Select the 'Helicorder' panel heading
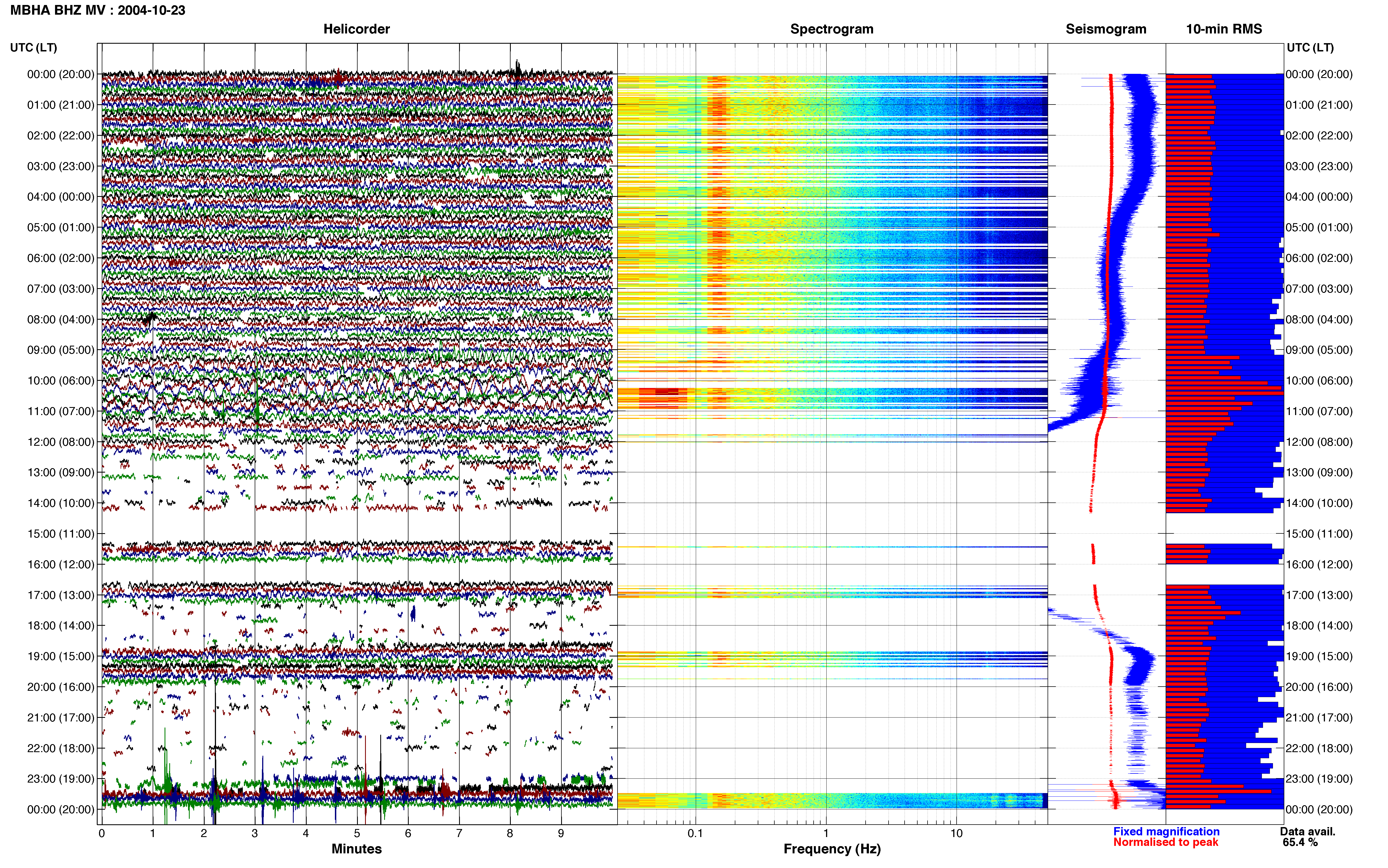The width and height of the screenshot is (1388, 868). click(x=356, y=29)
